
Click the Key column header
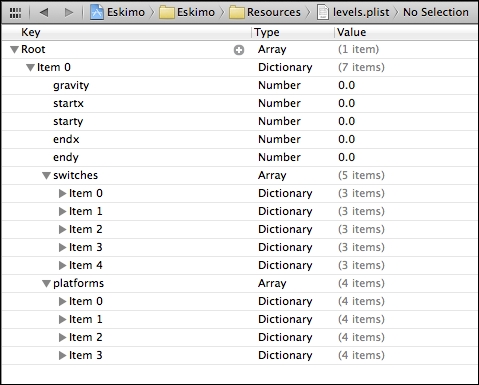click(31, 32)
